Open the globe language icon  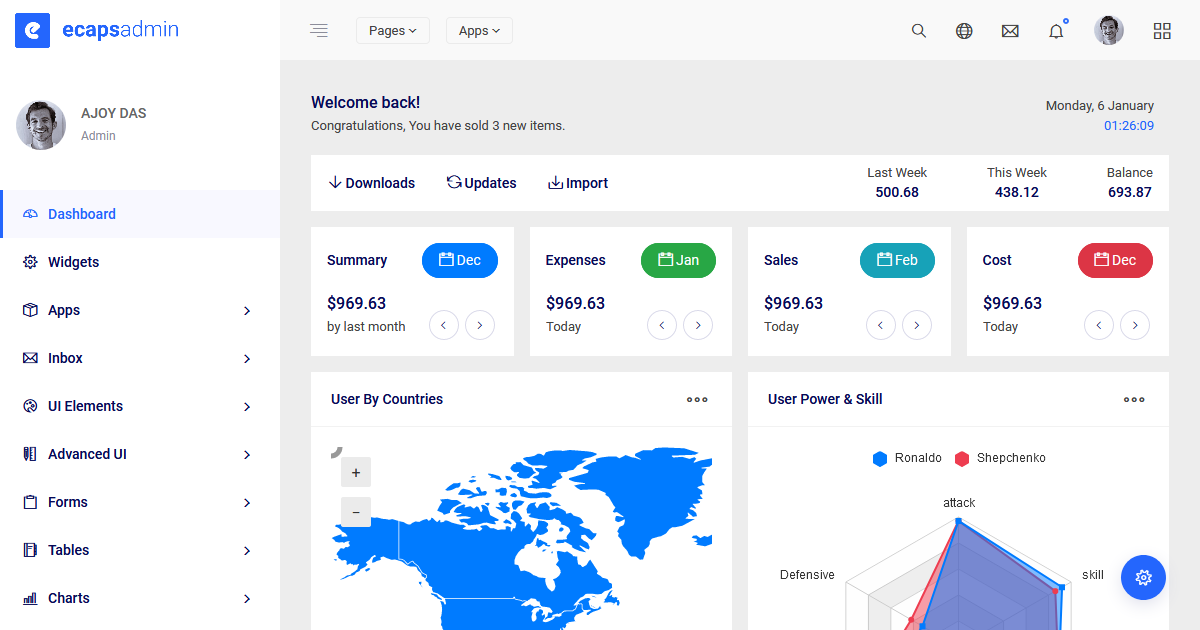pos(964,31)
